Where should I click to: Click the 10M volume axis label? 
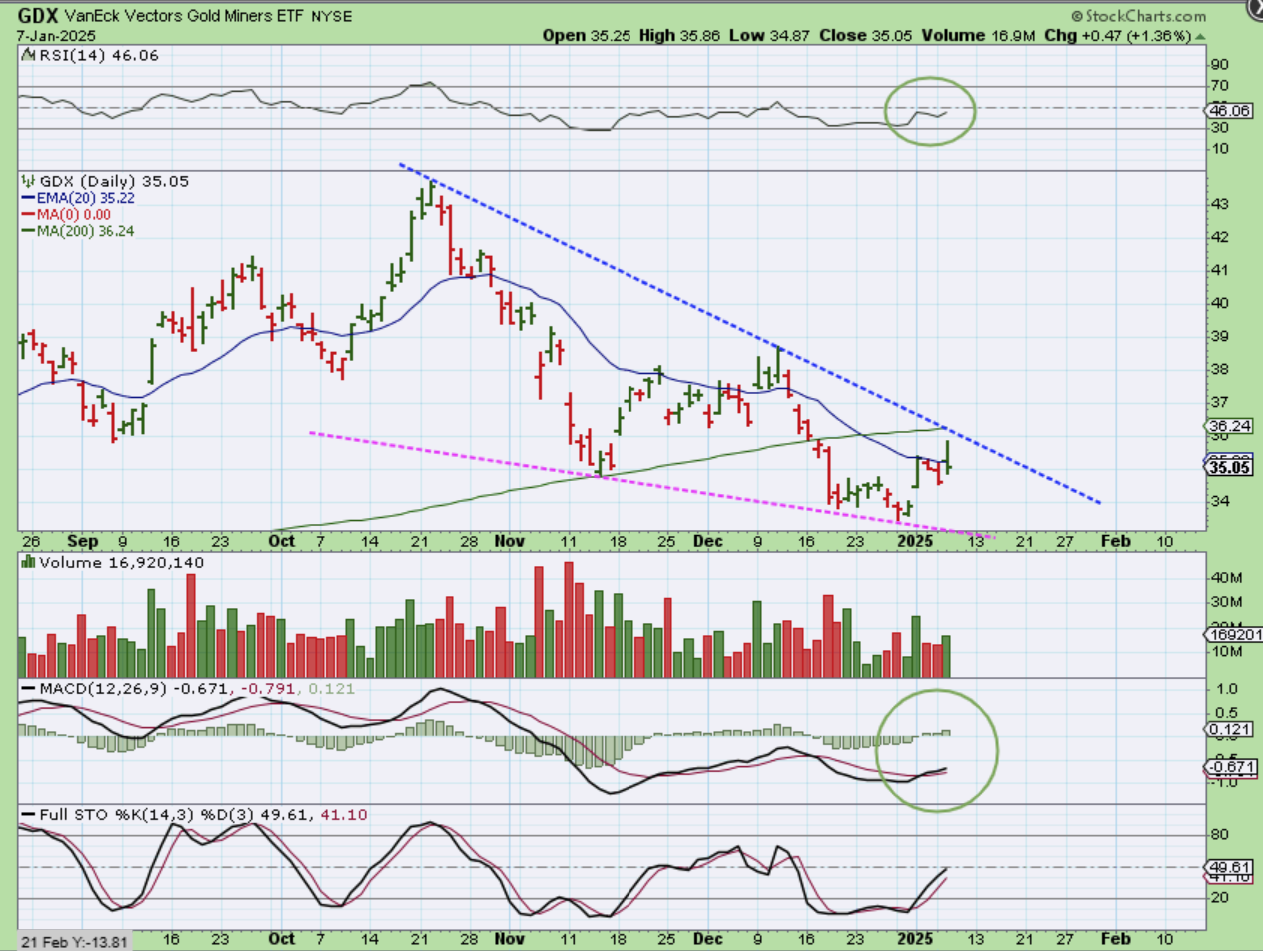(1226, 652)
